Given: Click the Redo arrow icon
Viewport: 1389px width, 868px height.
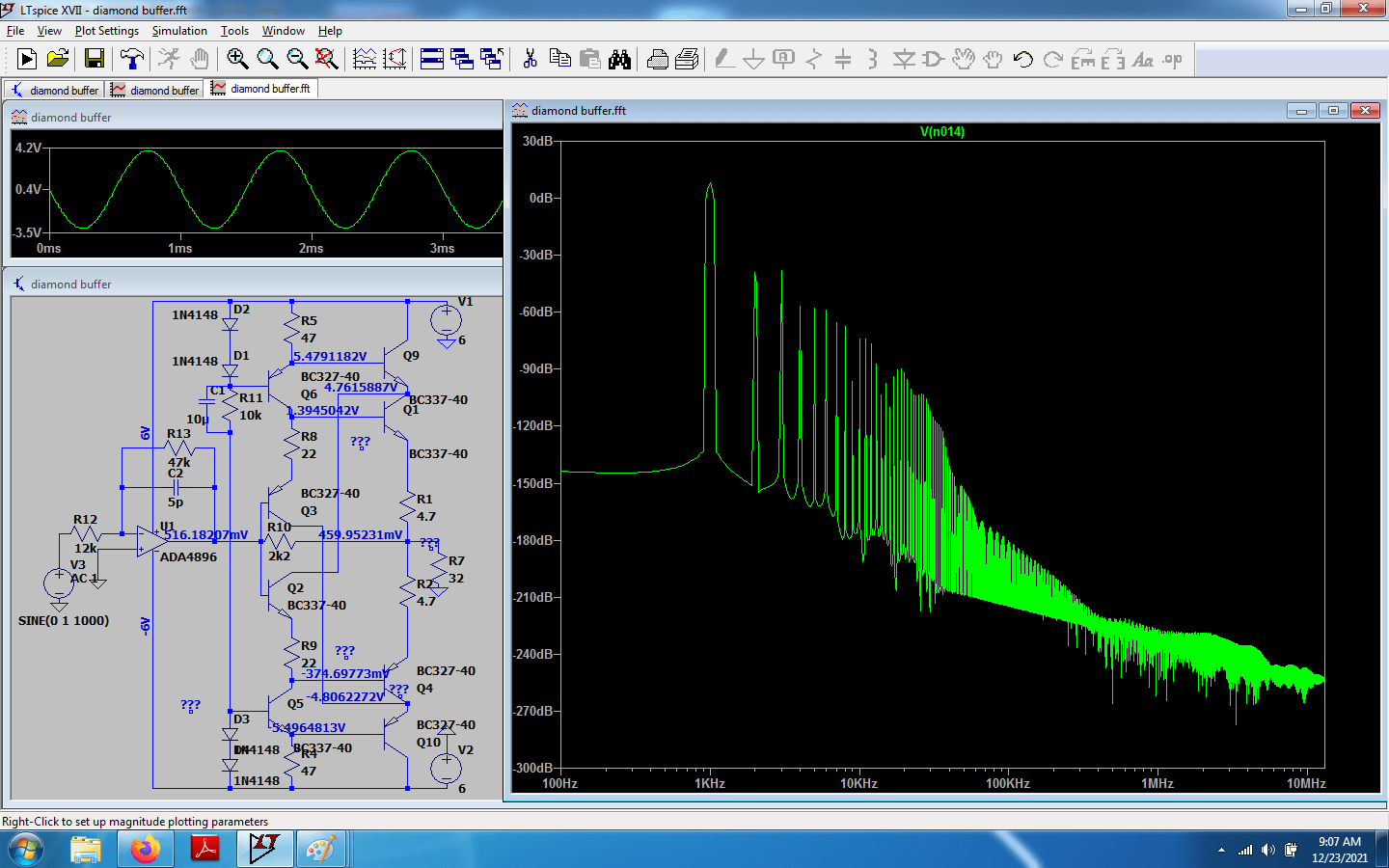Looking at the screenshot, I should (x=1053, y=60).
